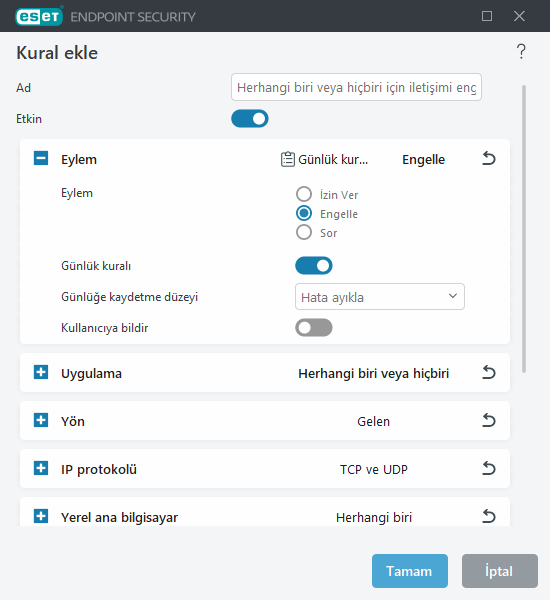Click 'Herhangi biri' local host value
Viewport: 550px width, 600px height.
[374, 517]
